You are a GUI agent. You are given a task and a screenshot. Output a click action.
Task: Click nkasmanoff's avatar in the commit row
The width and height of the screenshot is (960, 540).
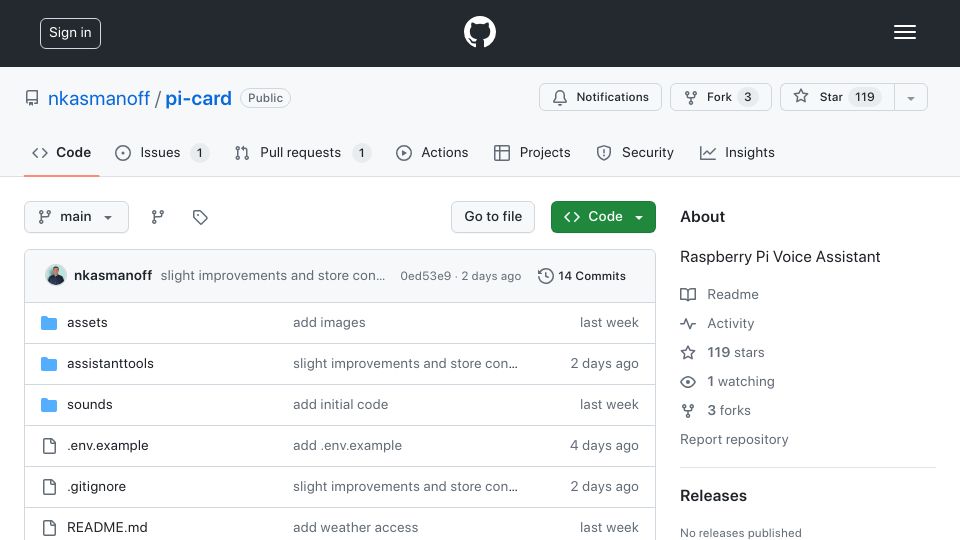click(56, 276)
